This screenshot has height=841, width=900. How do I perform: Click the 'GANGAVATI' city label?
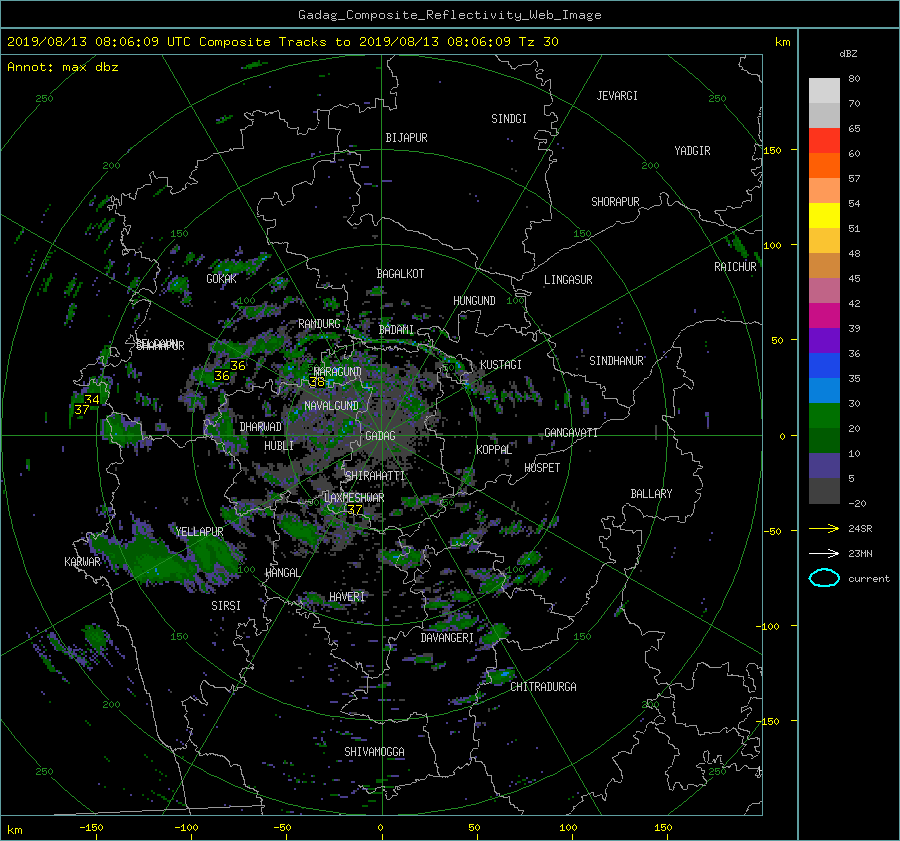coord(571,433)
